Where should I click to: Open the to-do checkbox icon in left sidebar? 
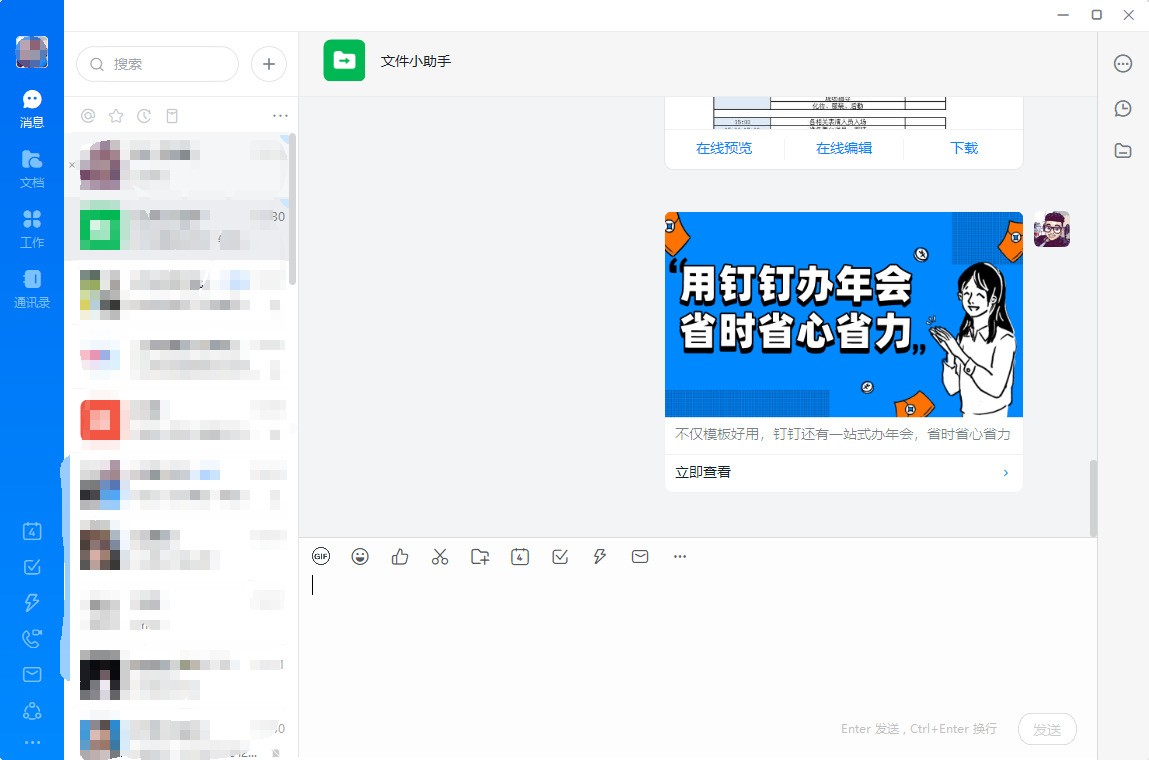tap(32, 567)
